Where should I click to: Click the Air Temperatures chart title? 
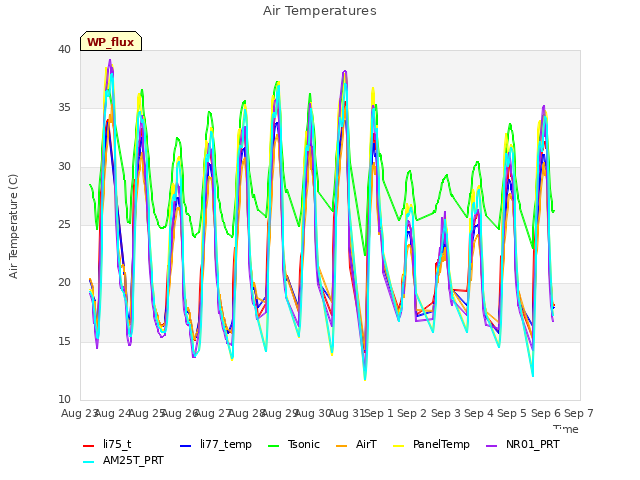point(320,11)
